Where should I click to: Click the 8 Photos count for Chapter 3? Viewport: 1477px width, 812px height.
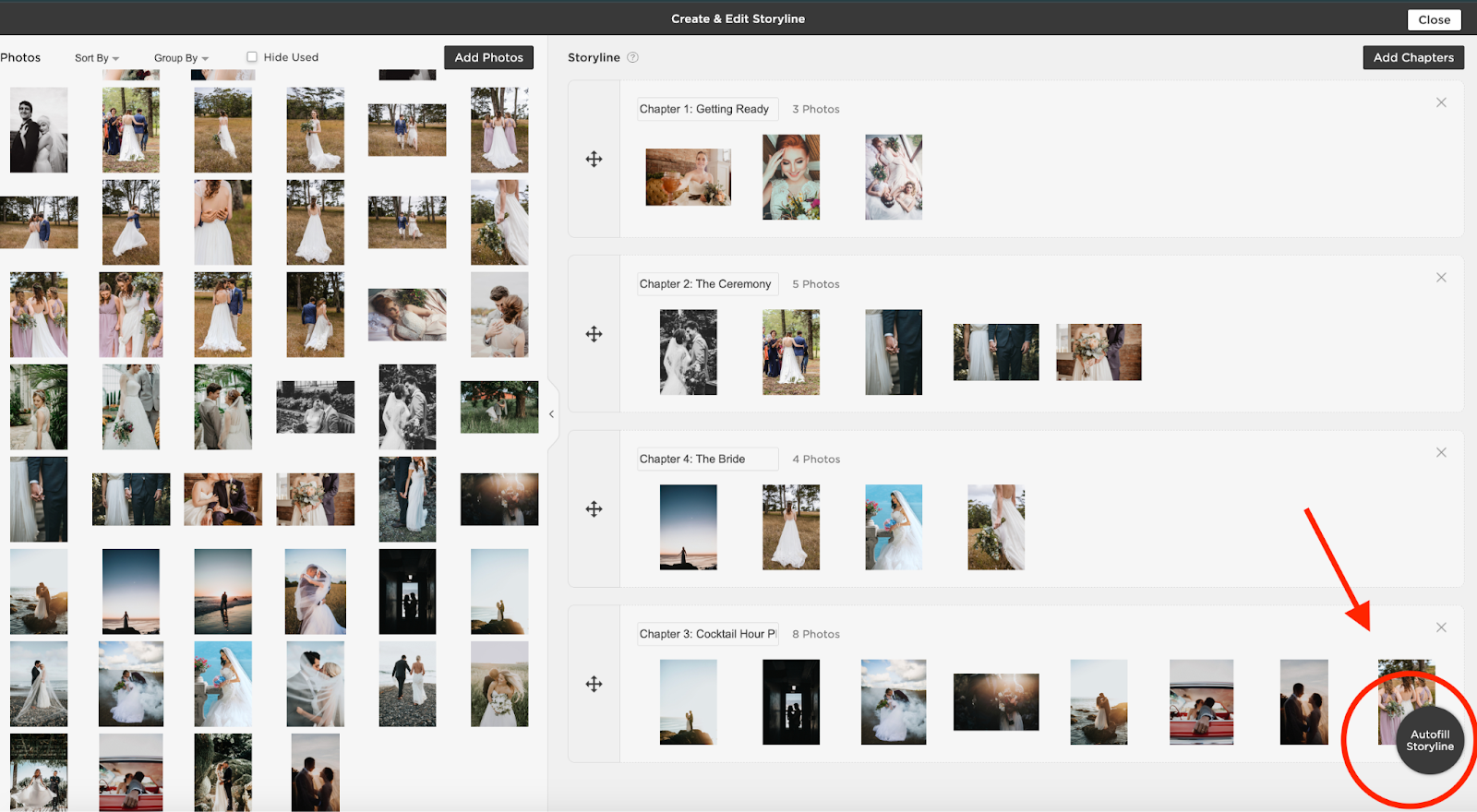coord(816,634)
